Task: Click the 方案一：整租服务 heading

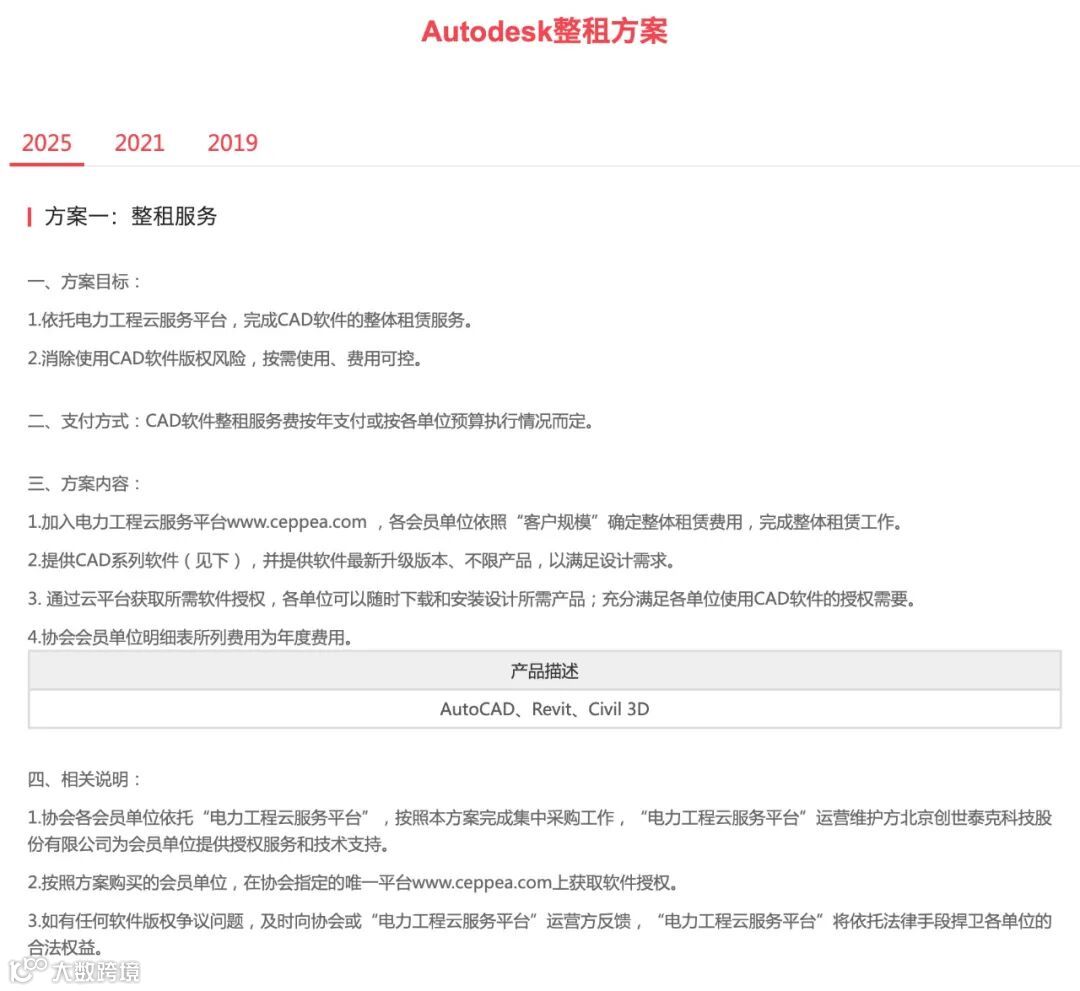Action: (130, 216)
